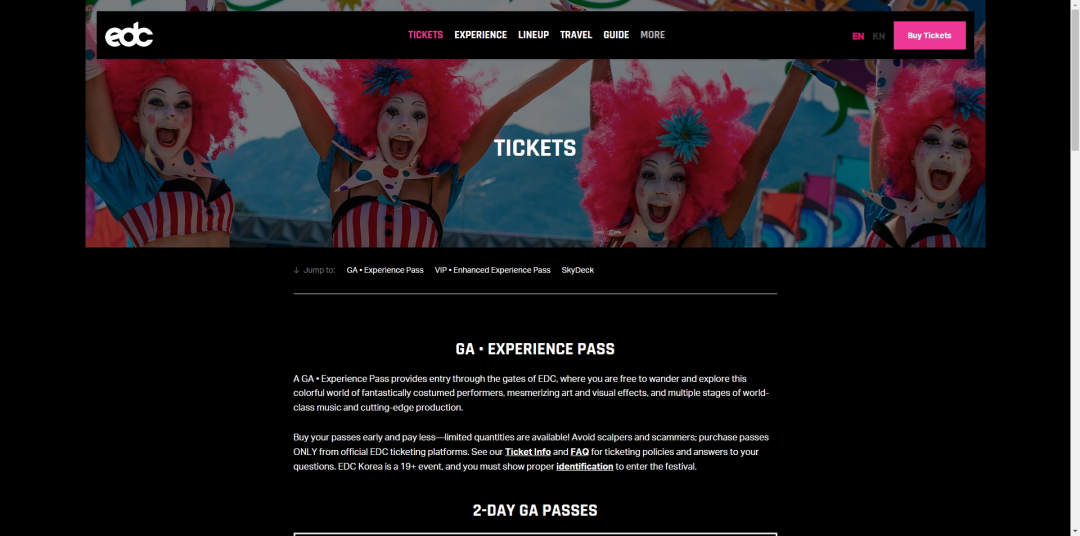The width and height of the screenshot is (1080, 536).
Task: Open the TICKETS nav menu item
Action: 425,35
